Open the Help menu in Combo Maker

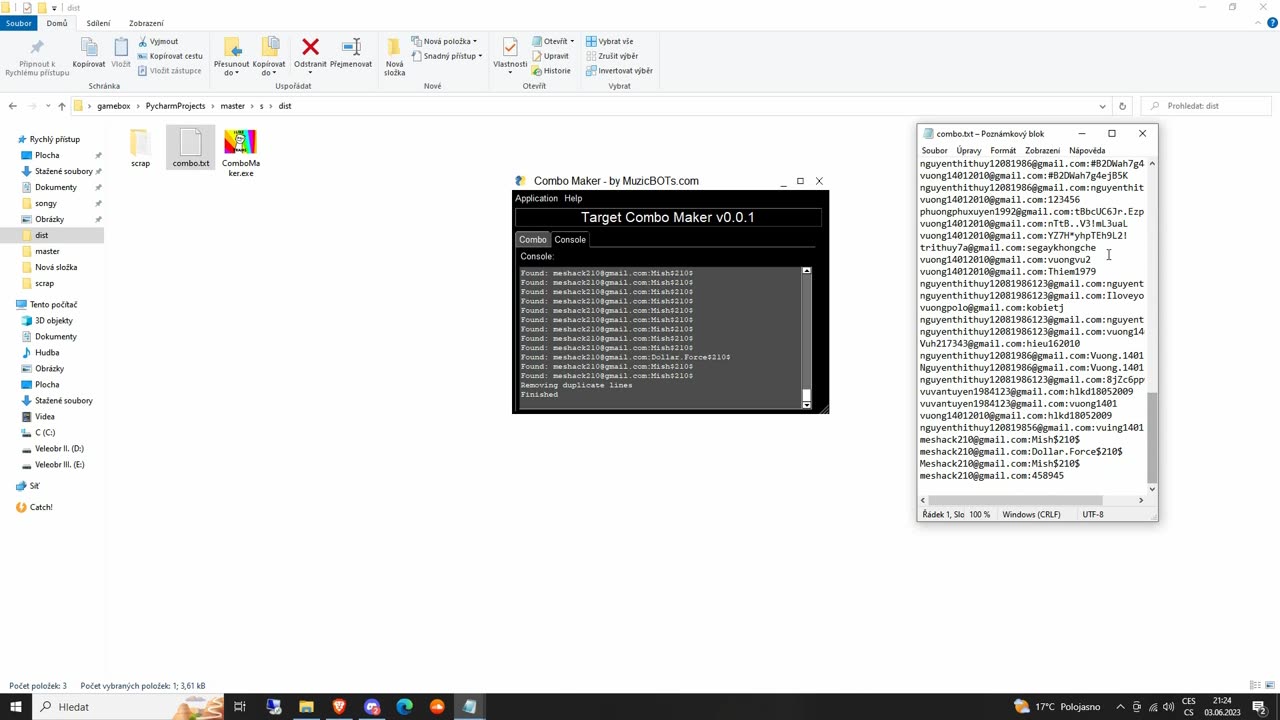573,198
